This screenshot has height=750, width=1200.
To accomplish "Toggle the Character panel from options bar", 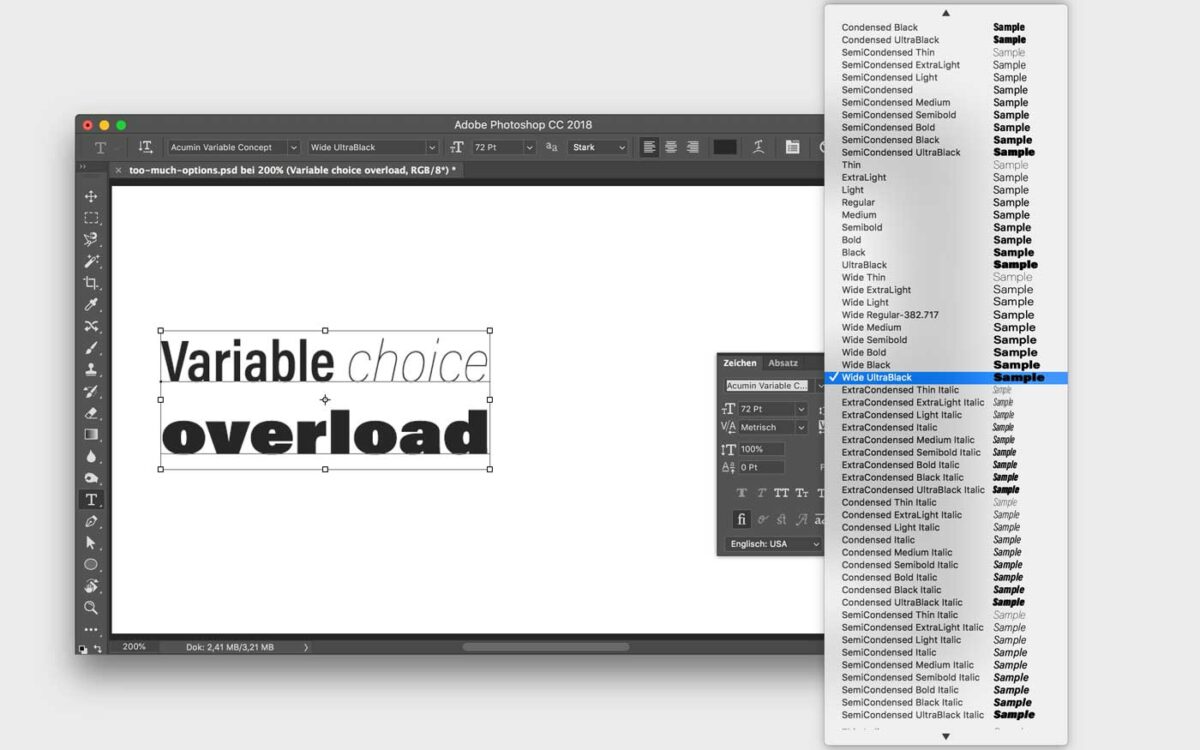I will pyautogui.click(x=791, y=147).
